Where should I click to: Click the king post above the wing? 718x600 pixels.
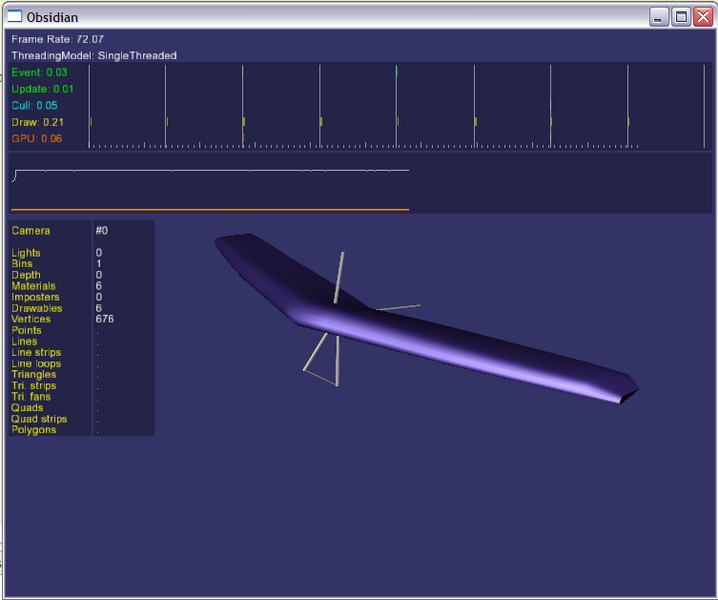point(339,277)
